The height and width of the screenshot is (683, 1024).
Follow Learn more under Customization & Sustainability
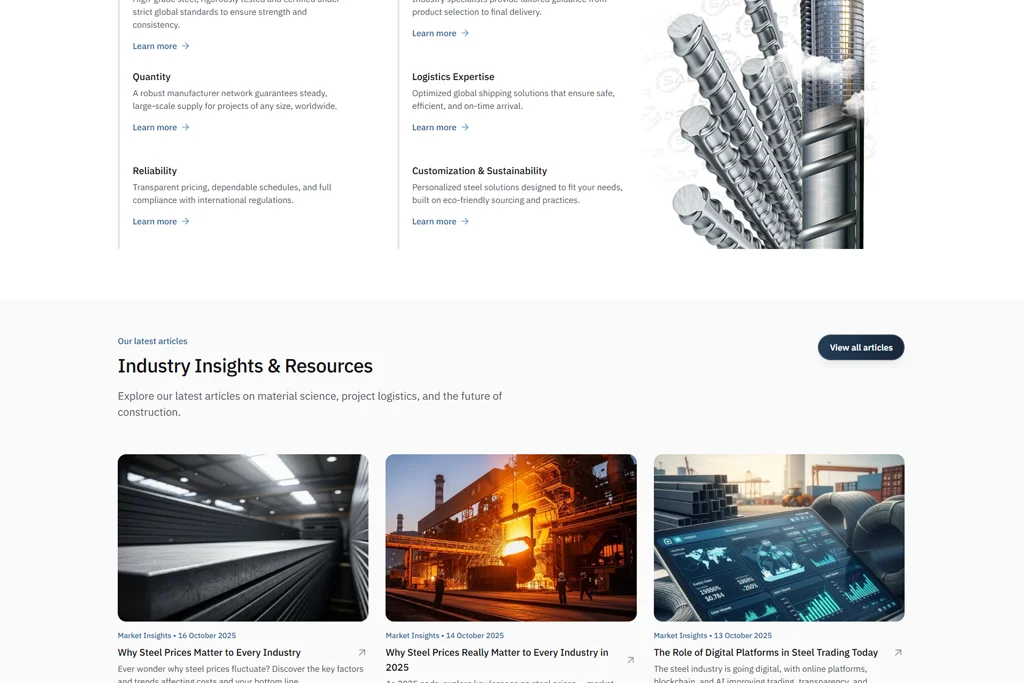point(440,221)
